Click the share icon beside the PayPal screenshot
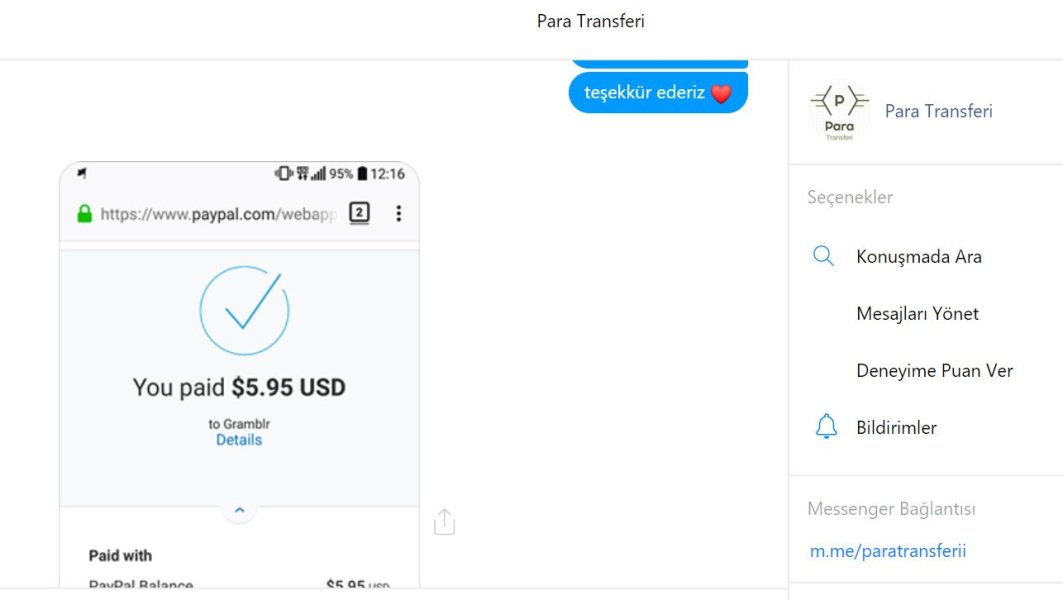This screenshot has height=600, width=1063. [x=444, y=522]
